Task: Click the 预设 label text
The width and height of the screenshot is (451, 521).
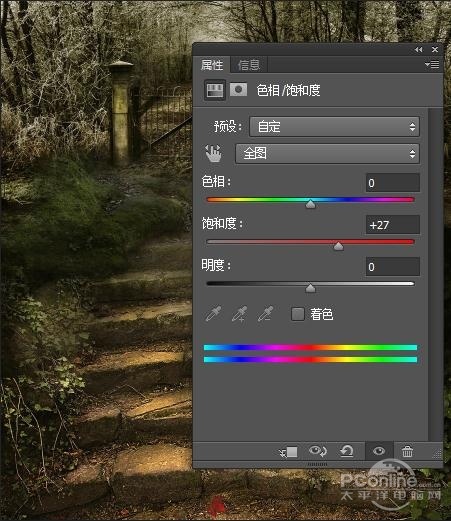Action: (228, 127)
